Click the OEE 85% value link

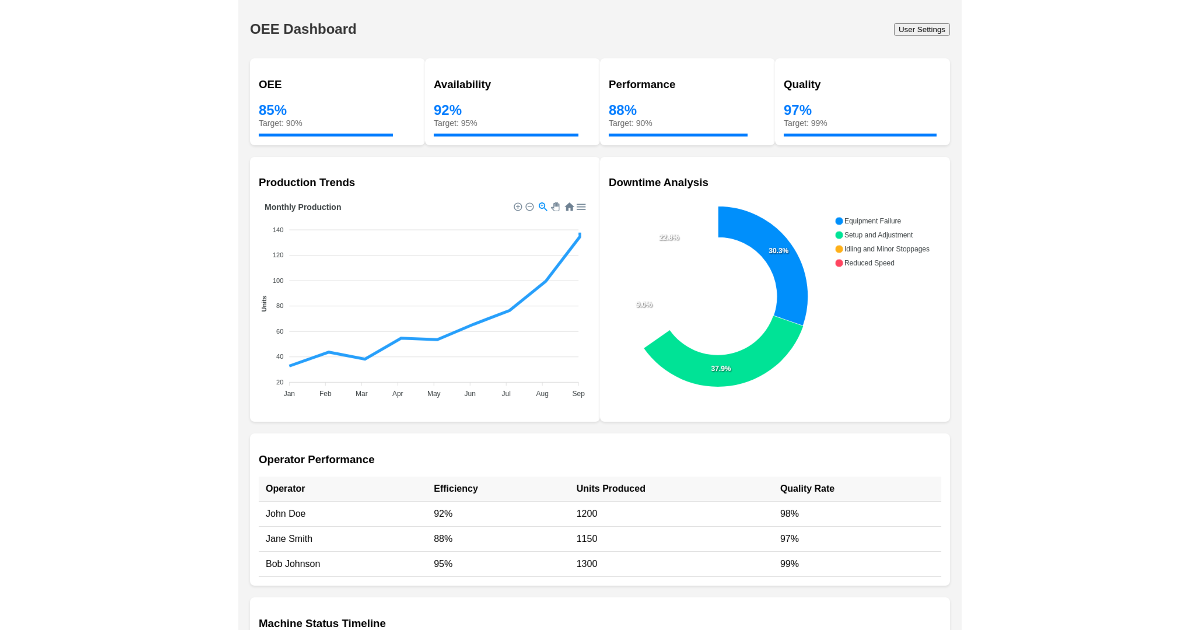tap(272, 110)
